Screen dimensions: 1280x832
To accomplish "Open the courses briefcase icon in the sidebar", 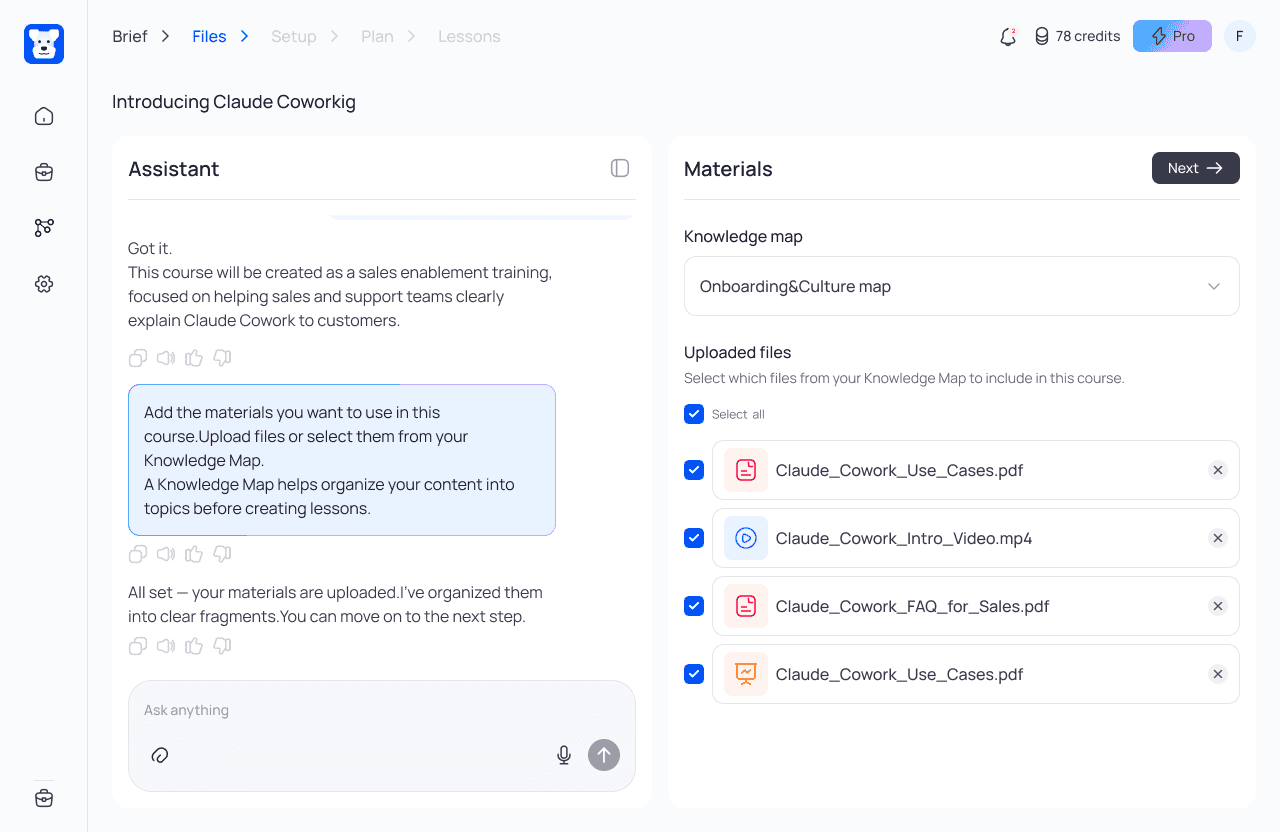I will (x=44, y=171).
